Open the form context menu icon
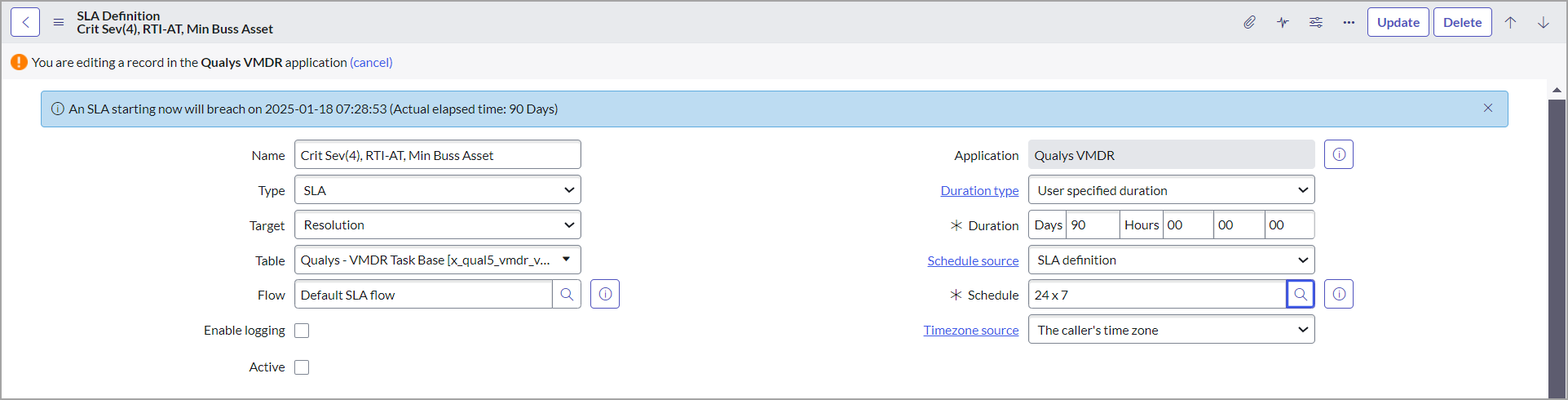 pos(59,22)
